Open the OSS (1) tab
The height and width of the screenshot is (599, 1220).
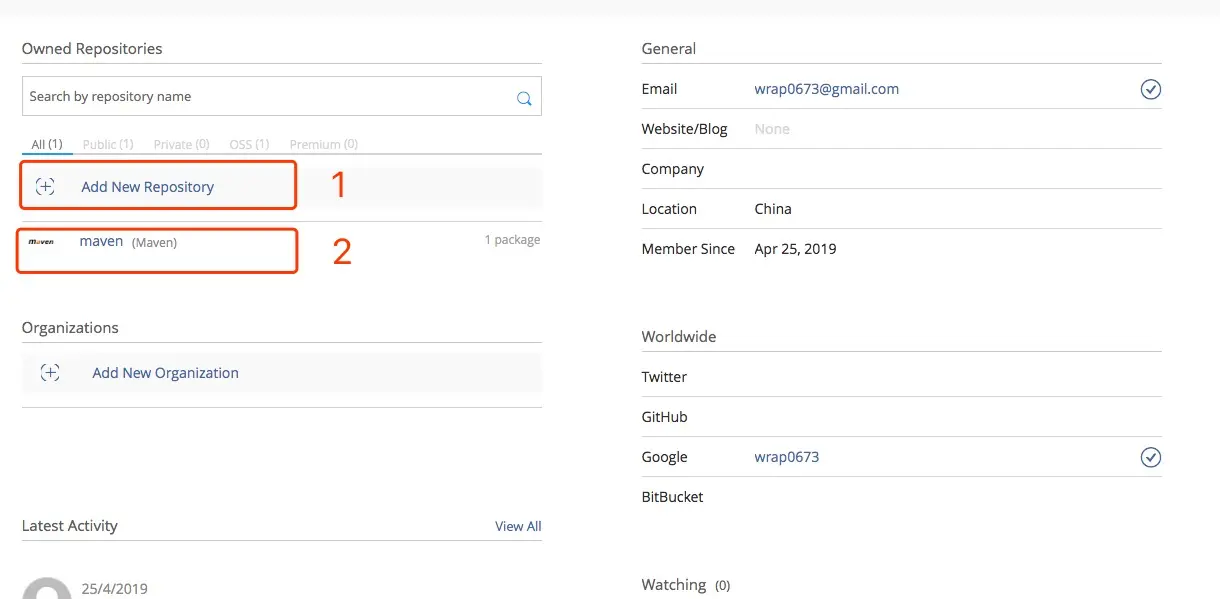pyautogui.click(x=249, y=144)
